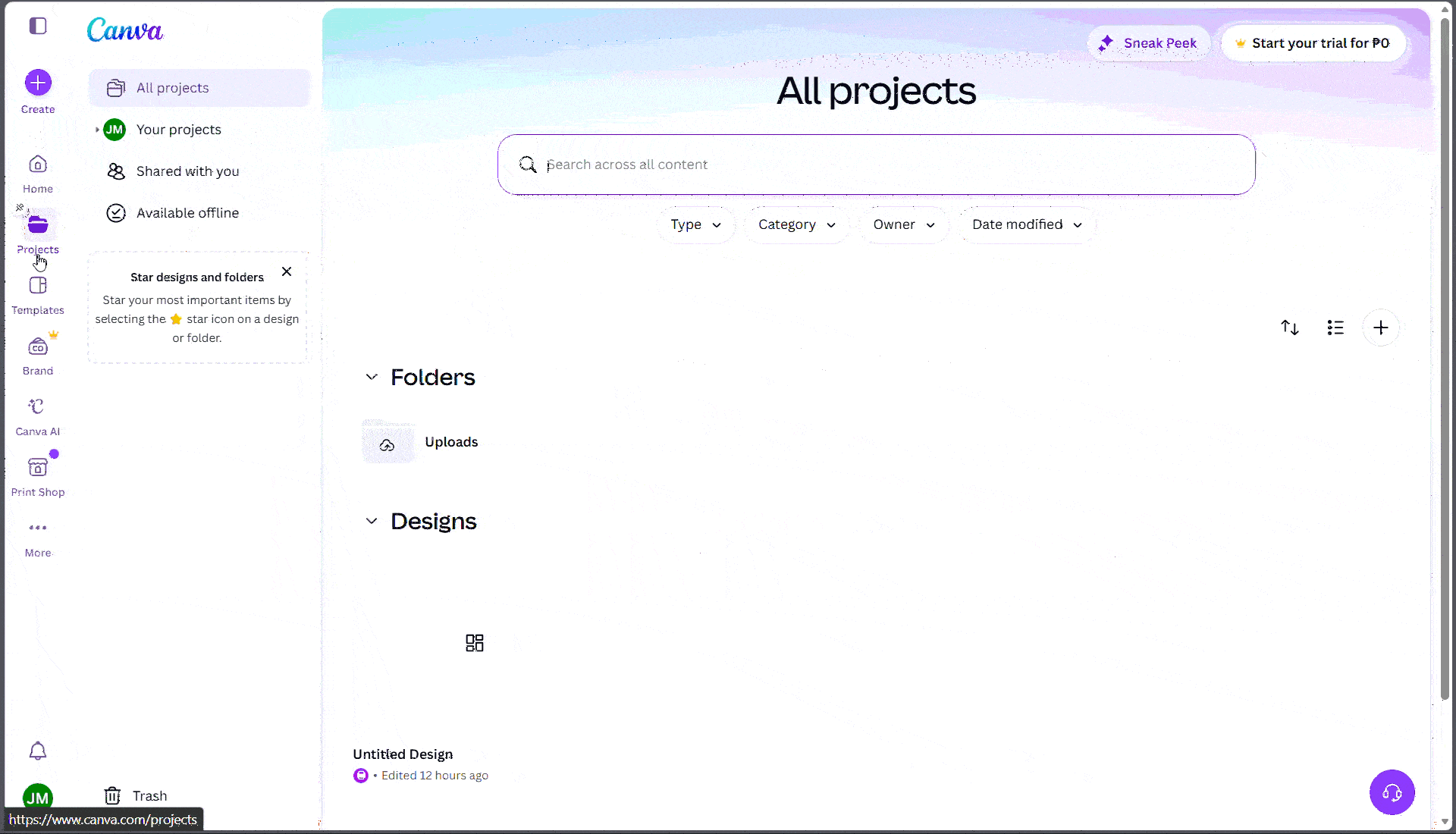Open the Type filter dropdown
Screen dimensions: 1456x834
coord(695,224)
